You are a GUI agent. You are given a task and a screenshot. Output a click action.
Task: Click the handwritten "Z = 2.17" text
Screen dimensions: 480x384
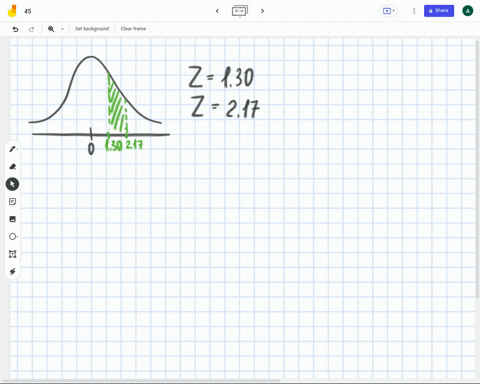[x=225, y=107]
